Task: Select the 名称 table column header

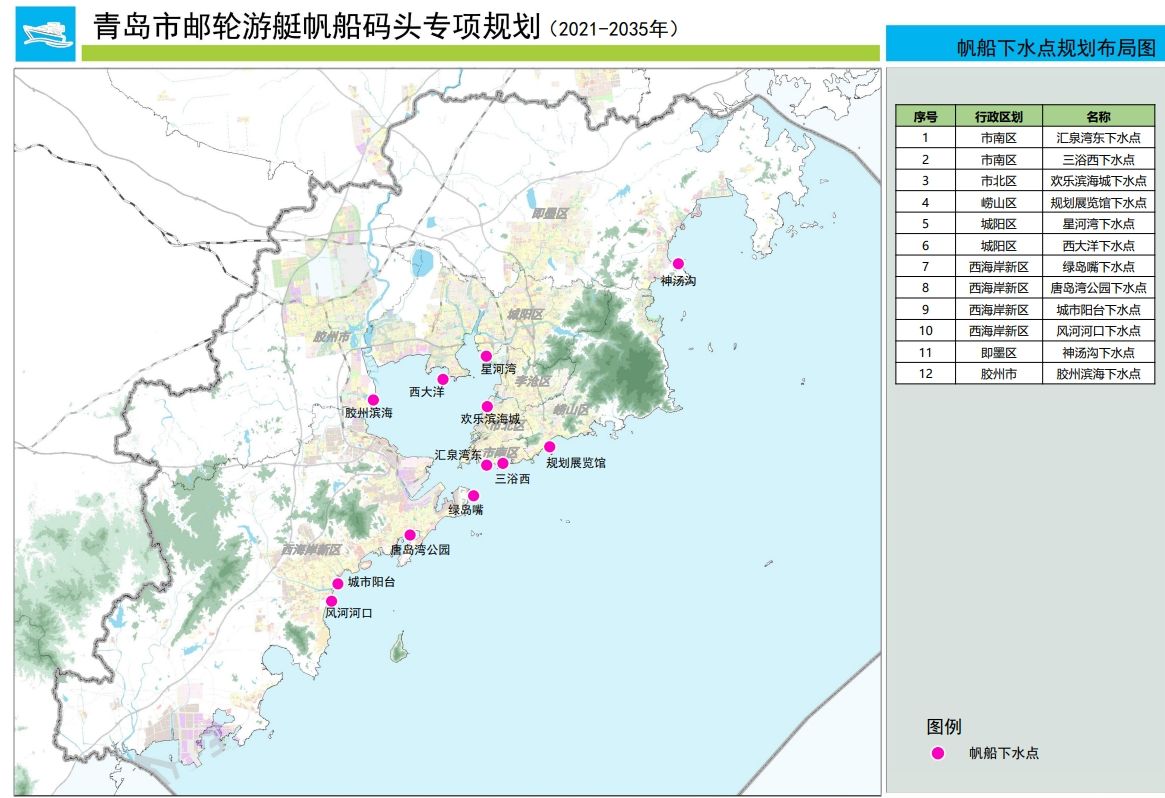Action: pos(1097,117)
